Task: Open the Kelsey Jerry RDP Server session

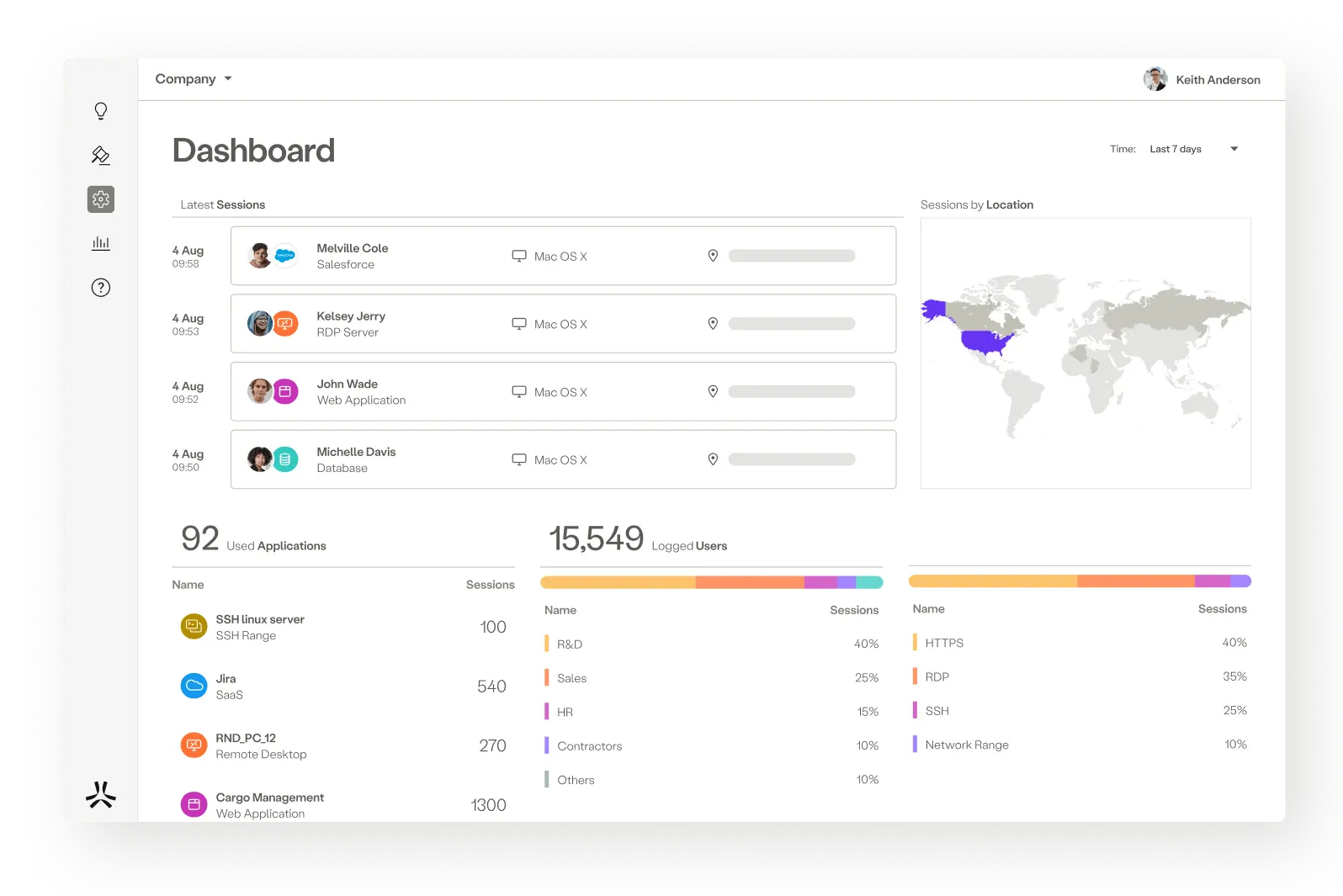Action: click(x=563, y=324)
